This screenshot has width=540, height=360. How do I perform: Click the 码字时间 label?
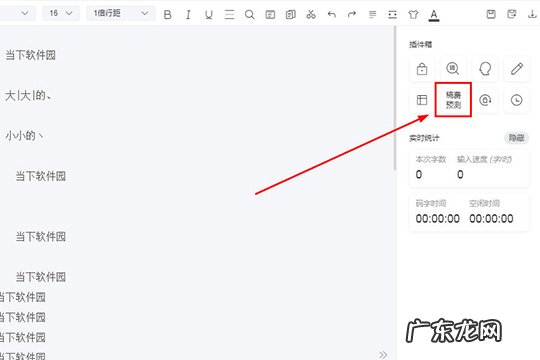coord(431,203)
